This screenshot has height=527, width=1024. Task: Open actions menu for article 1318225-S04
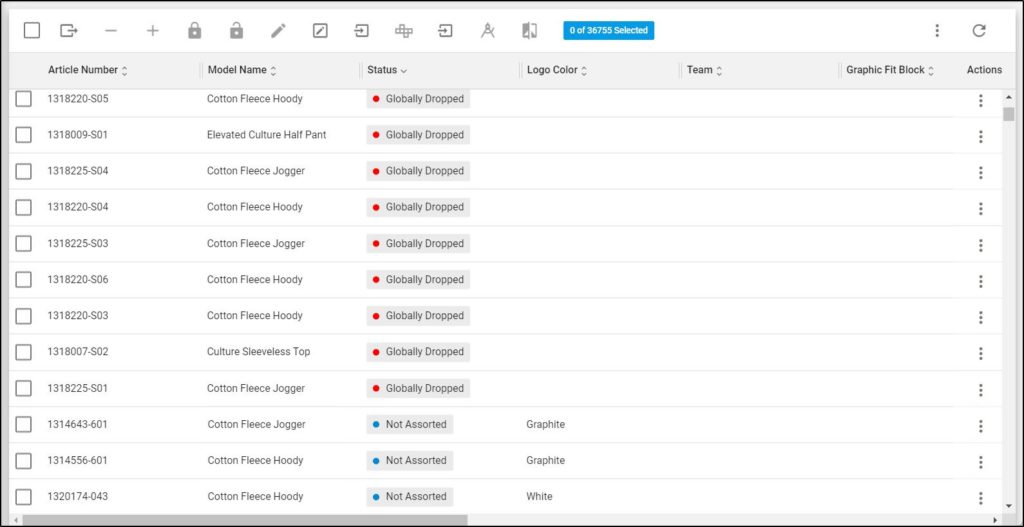980,172
